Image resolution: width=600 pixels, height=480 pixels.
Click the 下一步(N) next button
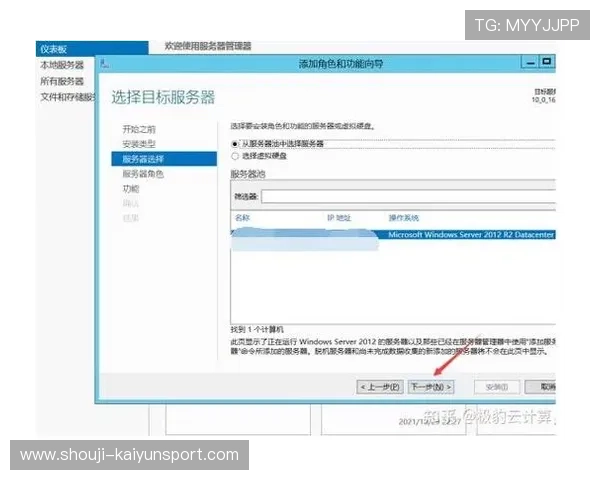431,387
